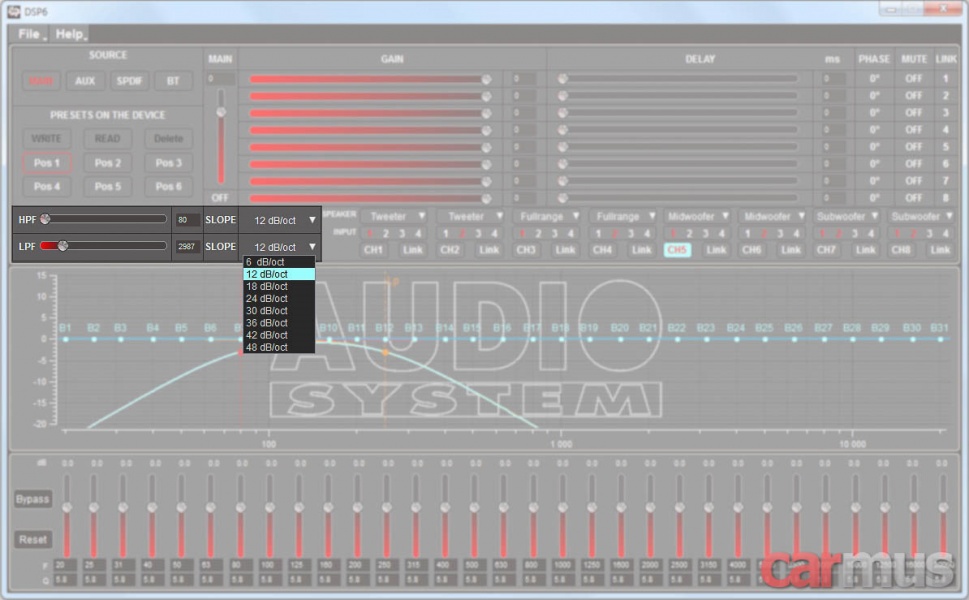Select channel CH7

click(x=826, y=250)
